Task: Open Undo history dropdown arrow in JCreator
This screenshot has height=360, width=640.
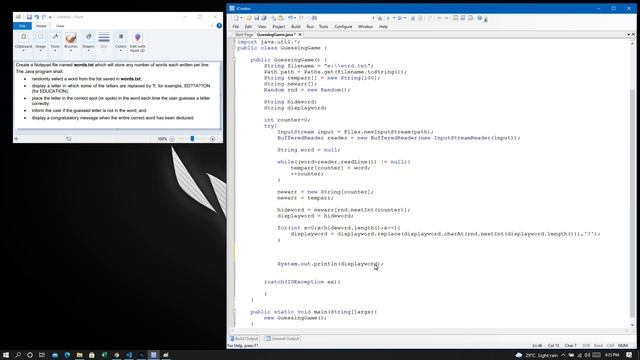Action: (x=295, y=18)
